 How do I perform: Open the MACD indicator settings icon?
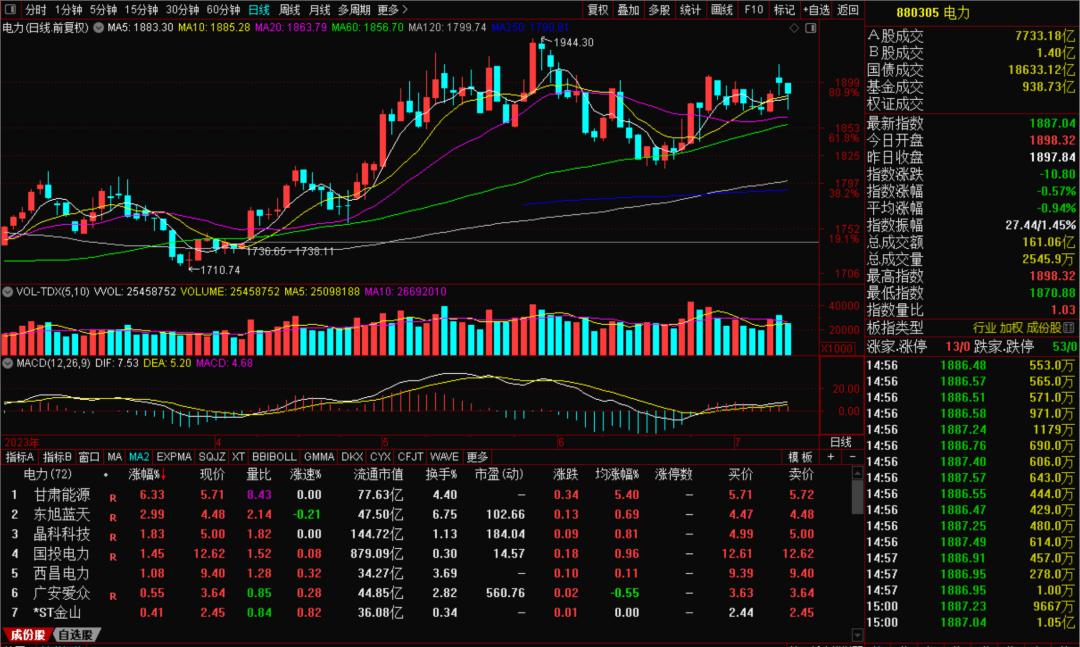(8, 362)
